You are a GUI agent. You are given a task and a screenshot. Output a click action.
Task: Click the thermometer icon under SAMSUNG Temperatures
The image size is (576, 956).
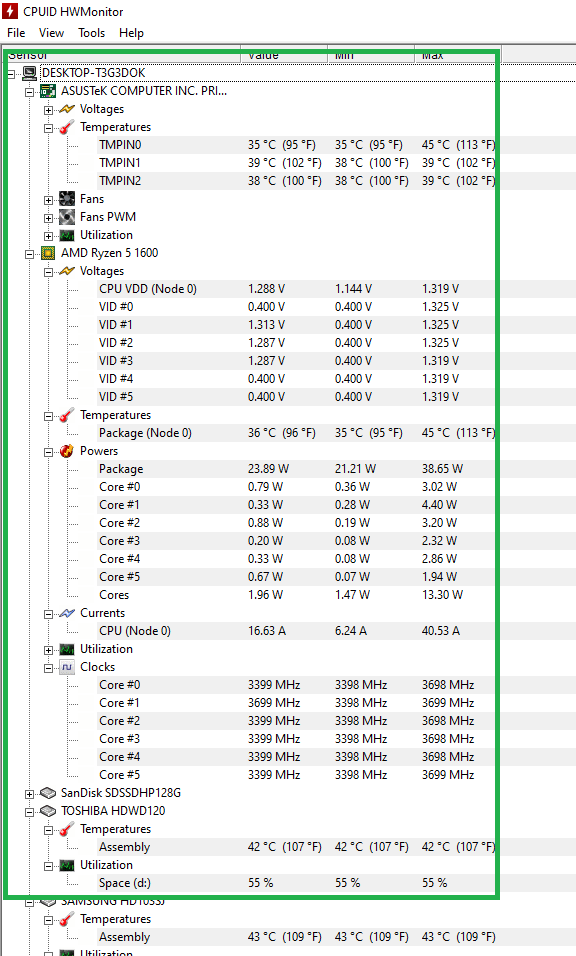click(x=67, y=919)
